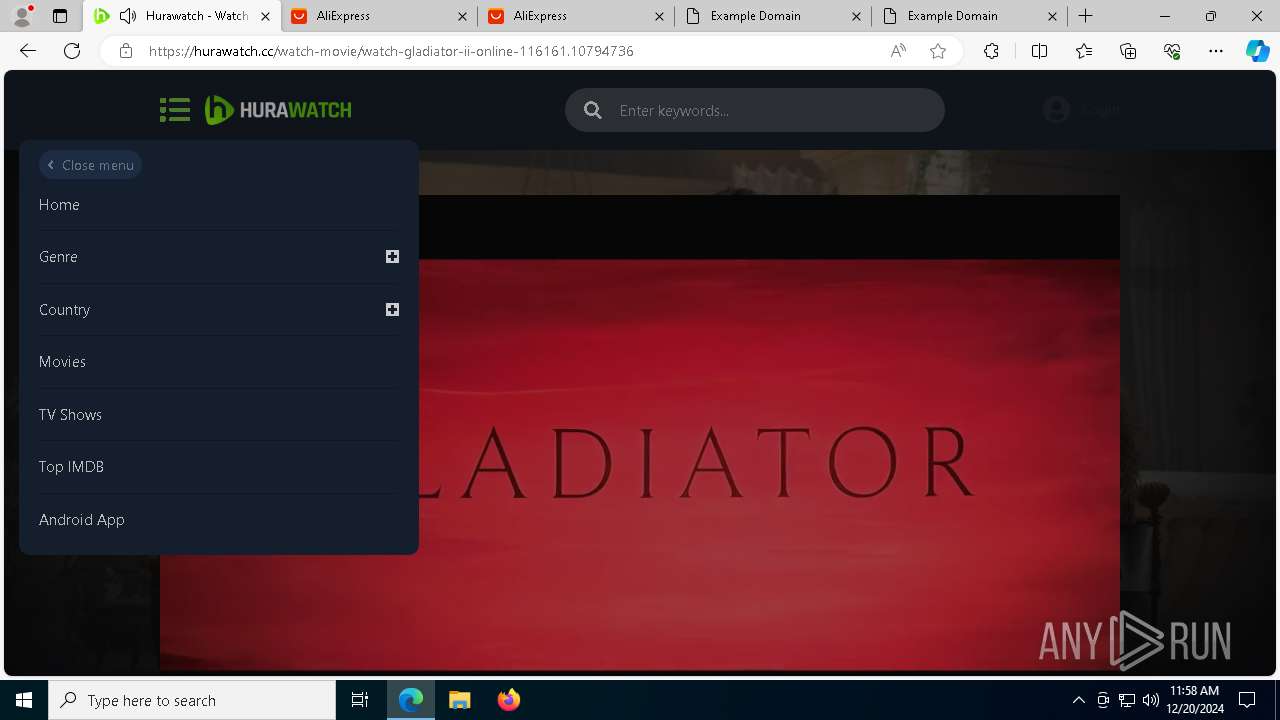The height and width of the screenshot is (720, 1280).
Task: Open the taskbar clock and date
Action: (1194, 700)
